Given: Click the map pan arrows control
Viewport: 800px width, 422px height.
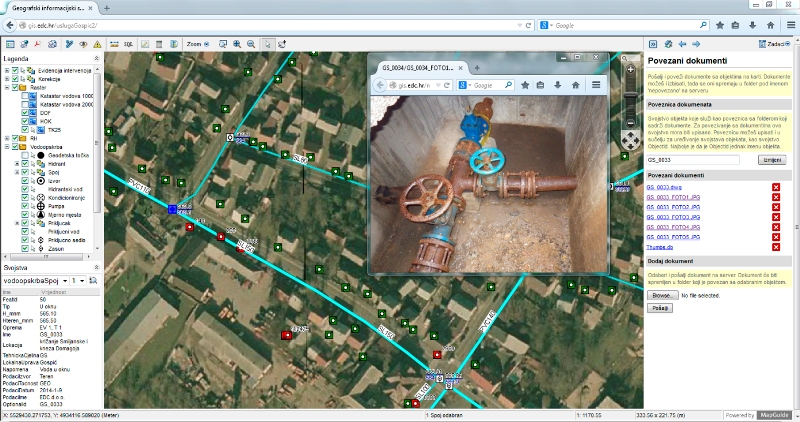Looking at the screenshot, I should (x=631, y=140).
